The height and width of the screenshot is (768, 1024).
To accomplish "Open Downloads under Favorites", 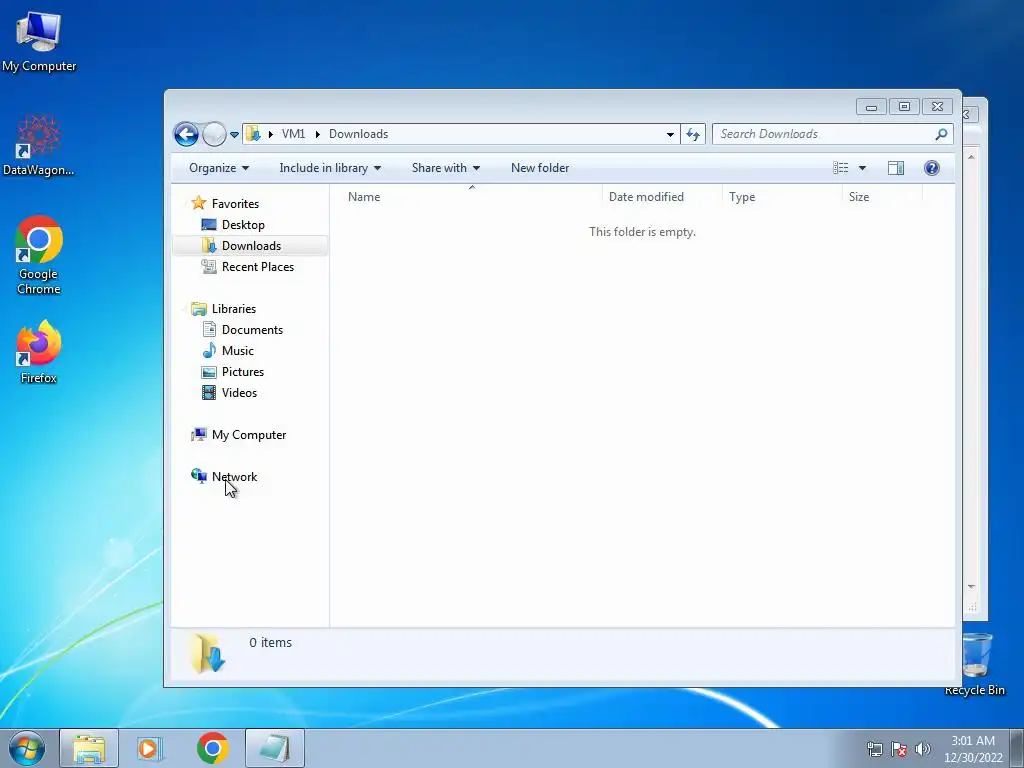I will (x=251, y=246).
